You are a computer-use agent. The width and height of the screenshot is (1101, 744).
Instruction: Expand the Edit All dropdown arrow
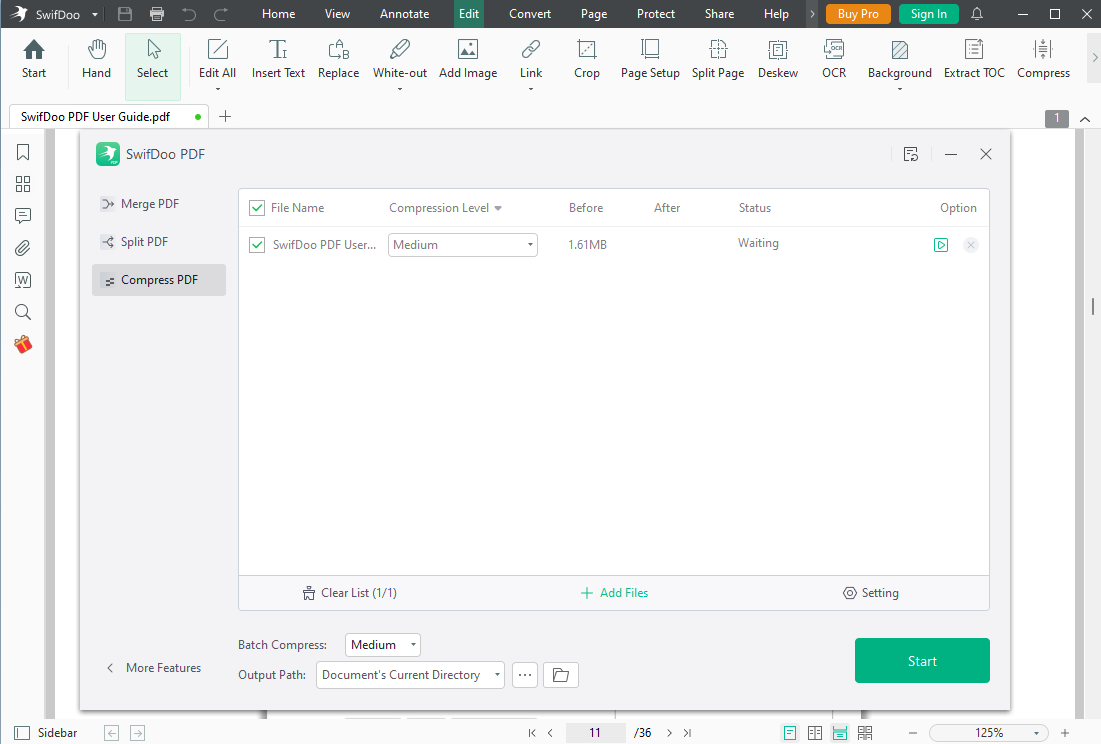[218, 89]
